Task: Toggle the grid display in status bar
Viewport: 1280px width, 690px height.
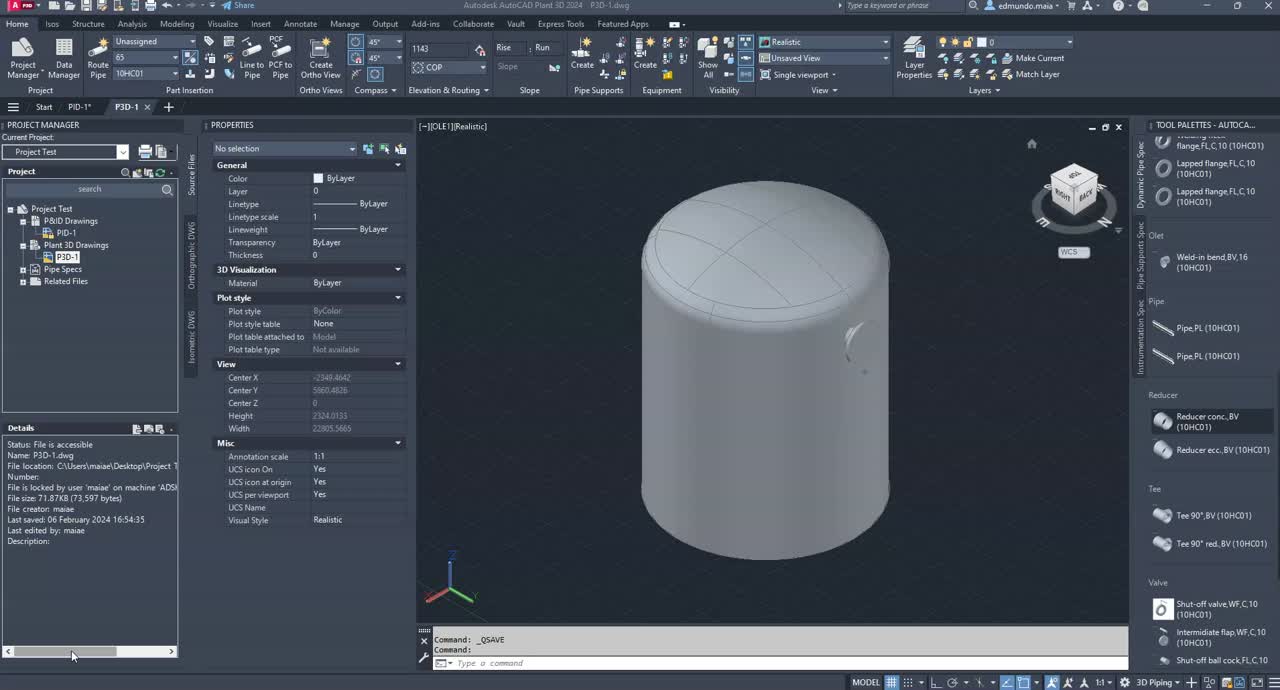Action: coord(891,682)
